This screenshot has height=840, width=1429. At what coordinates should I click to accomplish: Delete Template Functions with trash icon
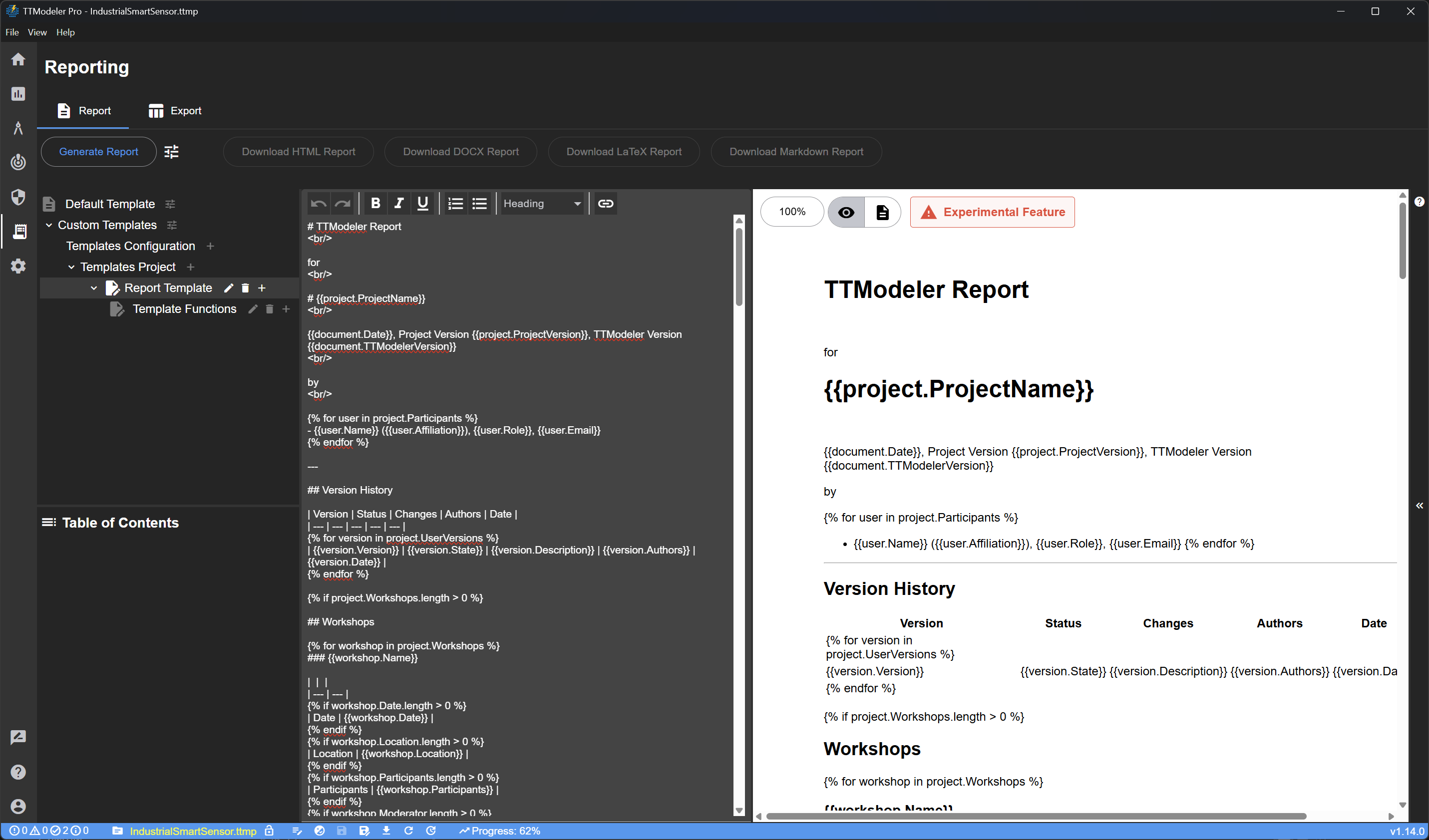[269, 309]
